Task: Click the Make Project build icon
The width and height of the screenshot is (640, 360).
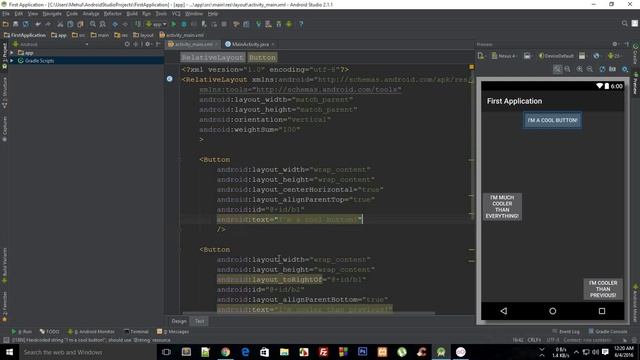Action: (x=138, y=24)
